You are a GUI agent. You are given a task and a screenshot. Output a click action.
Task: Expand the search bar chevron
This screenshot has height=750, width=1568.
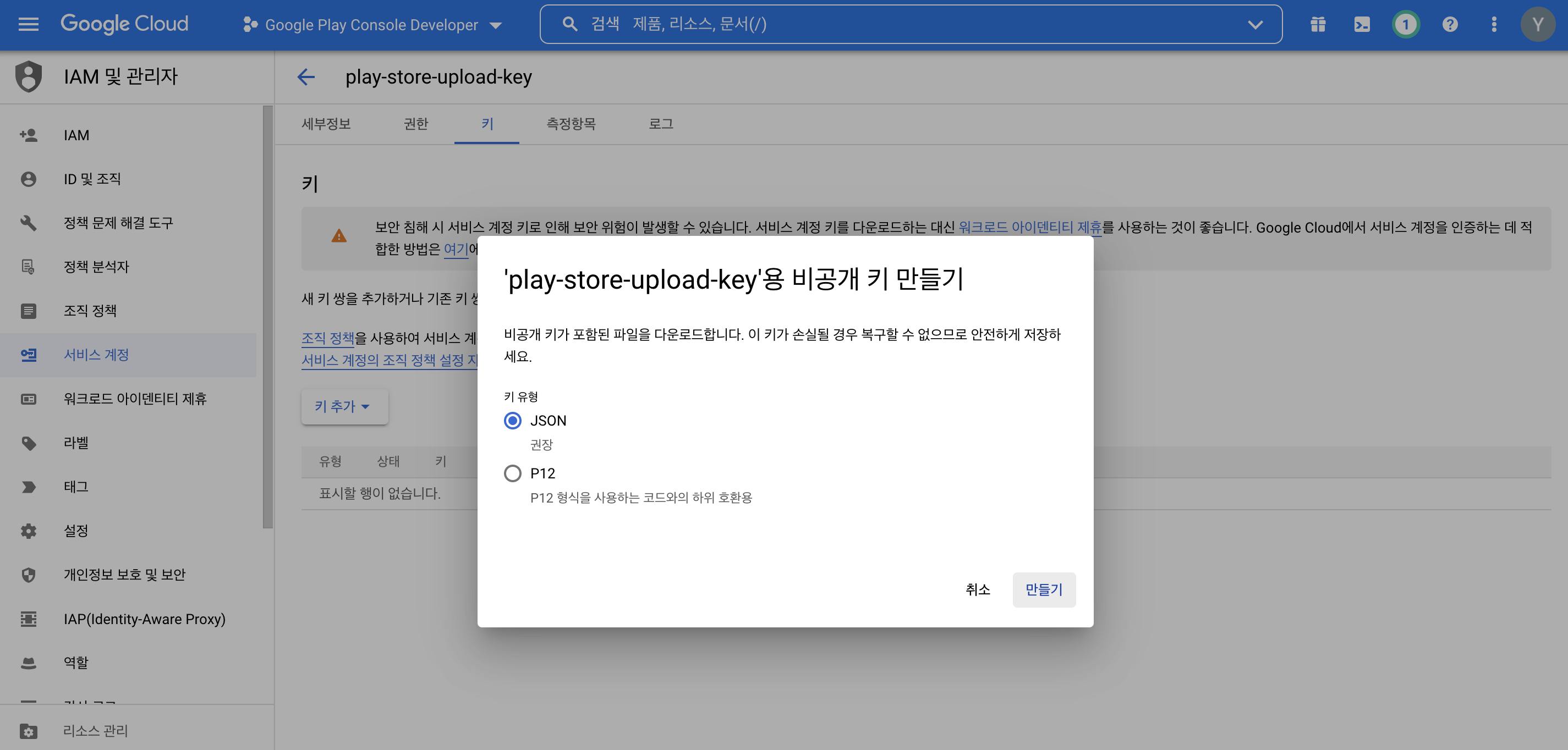[1254, 25]
